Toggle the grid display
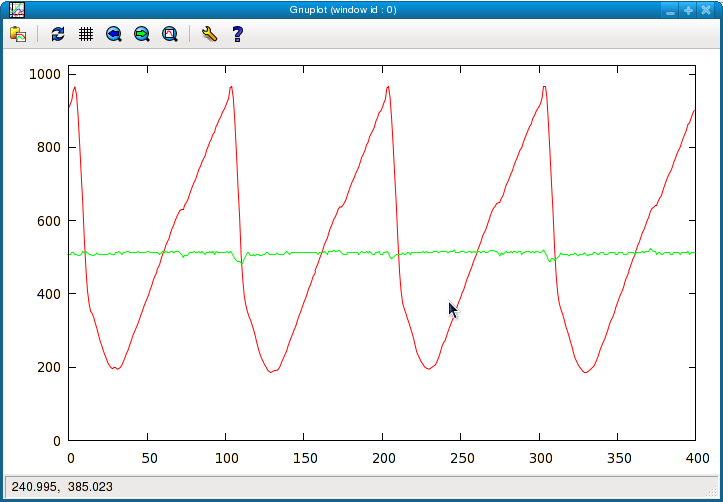The height and width of the screenshot is (502, 723). coord(86,34)
